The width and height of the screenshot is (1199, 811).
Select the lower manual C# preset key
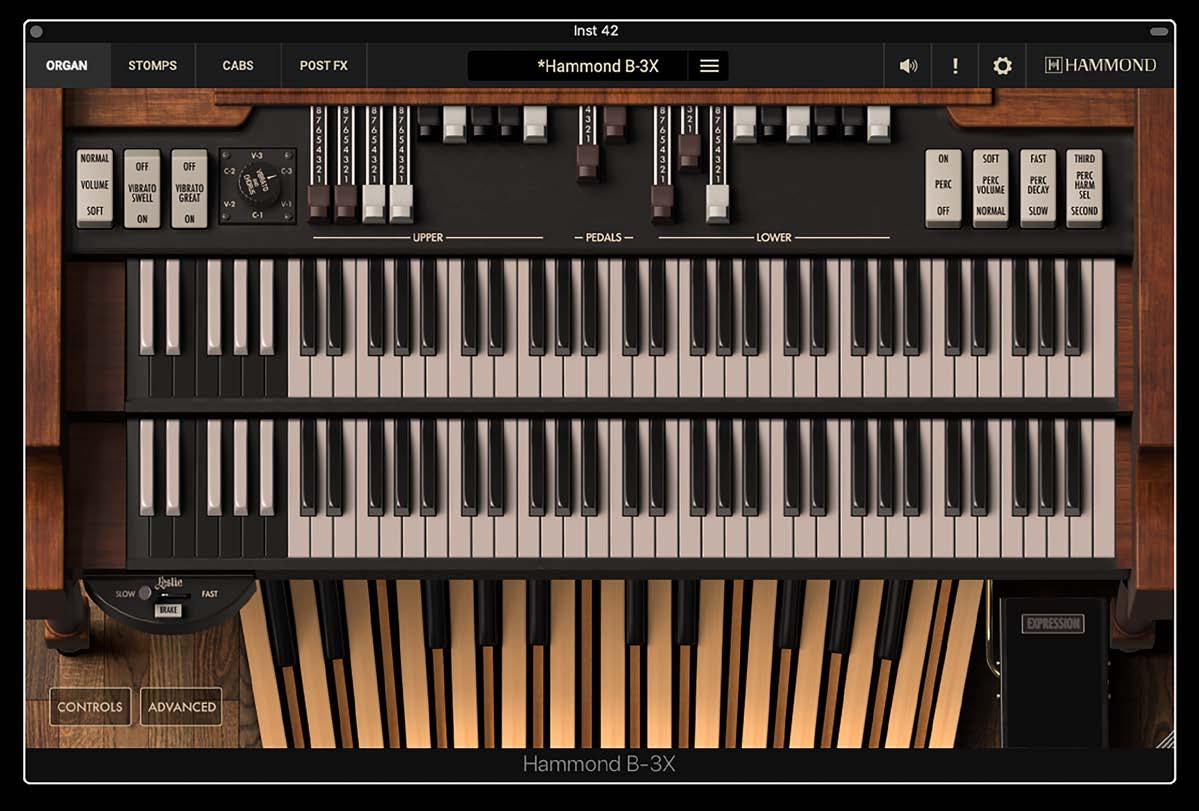147,466
